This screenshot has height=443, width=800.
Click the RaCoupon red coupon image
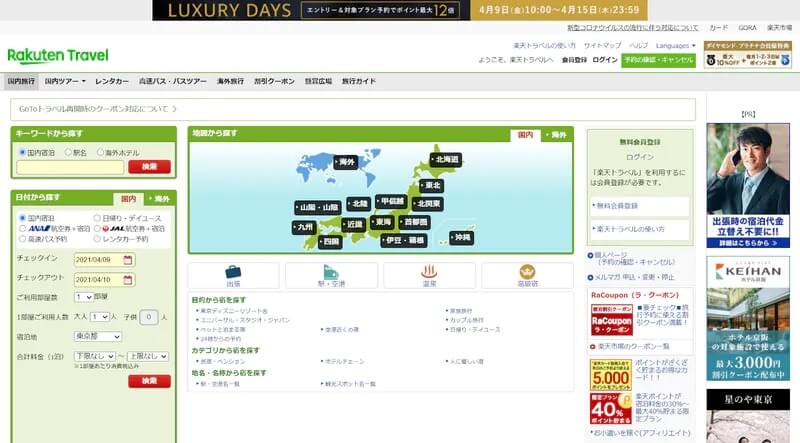tap(612, 320)
